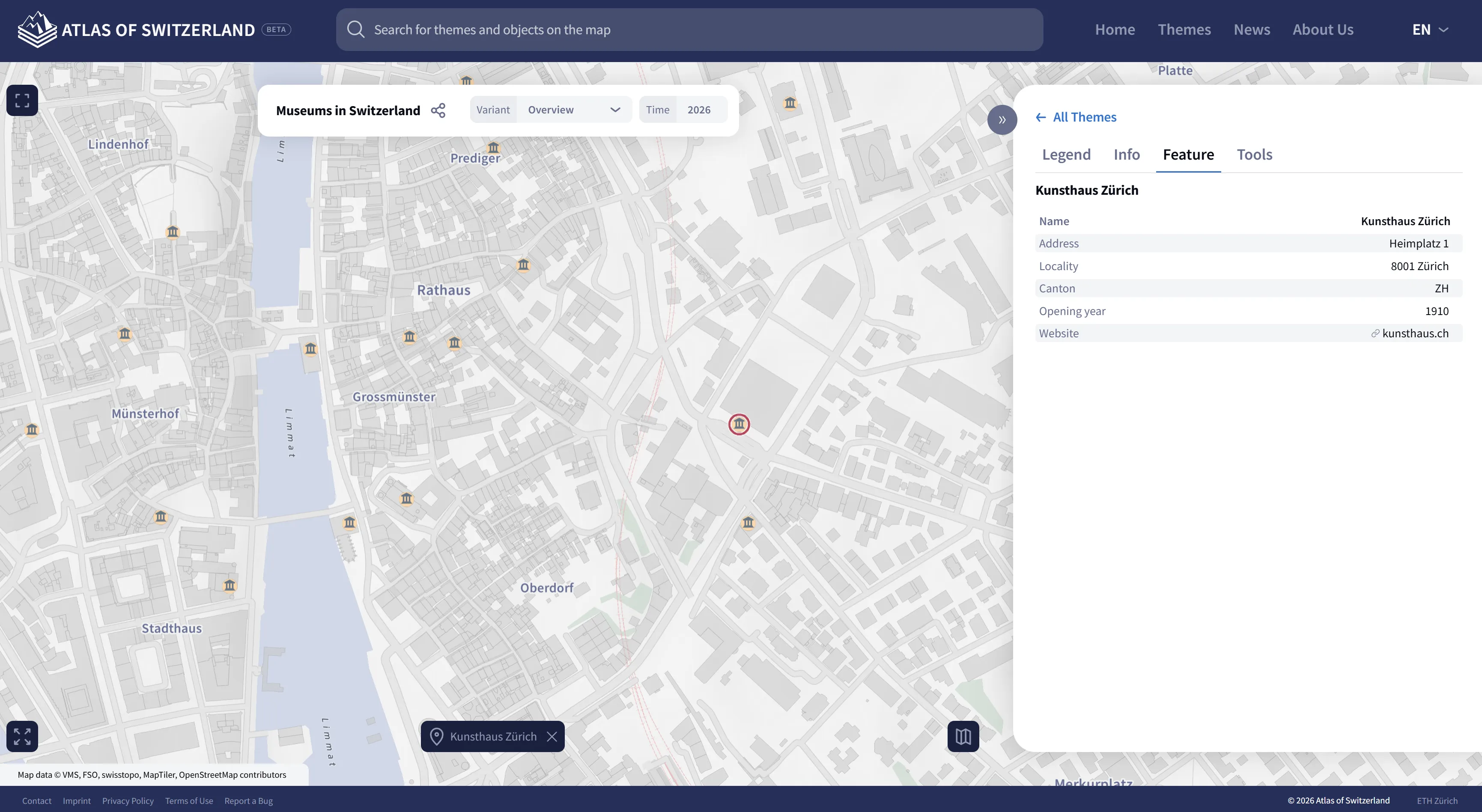Viewport: 1482px width, 812px height.
Task: Click the ETH Zürich footer link
Action: coord(1437,800)
